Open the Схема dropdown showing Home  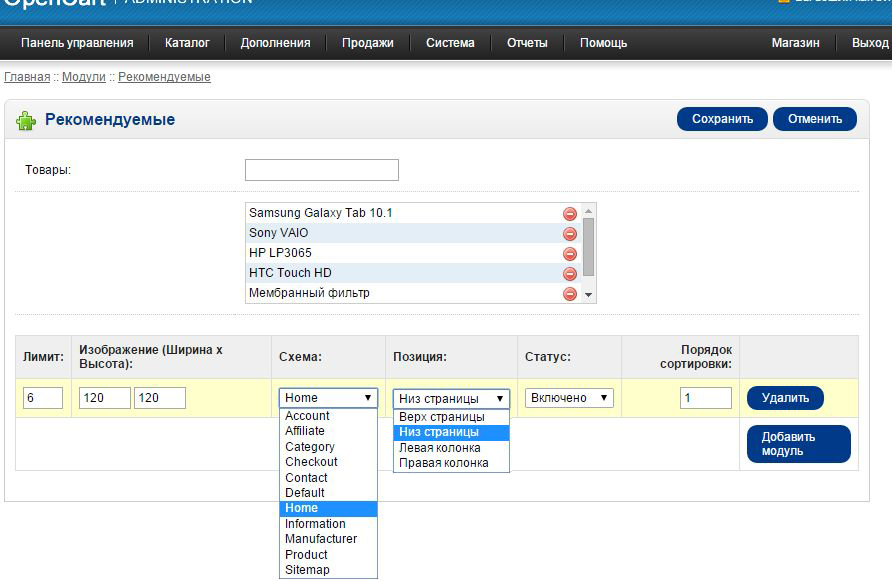tap(328, 398)
